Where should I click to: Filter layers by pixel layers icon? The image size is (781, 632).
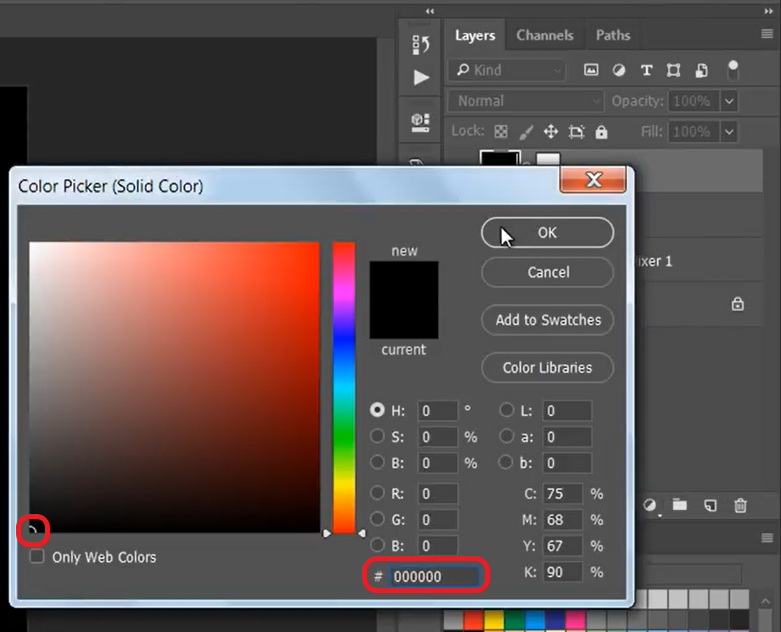click(591, 70)
